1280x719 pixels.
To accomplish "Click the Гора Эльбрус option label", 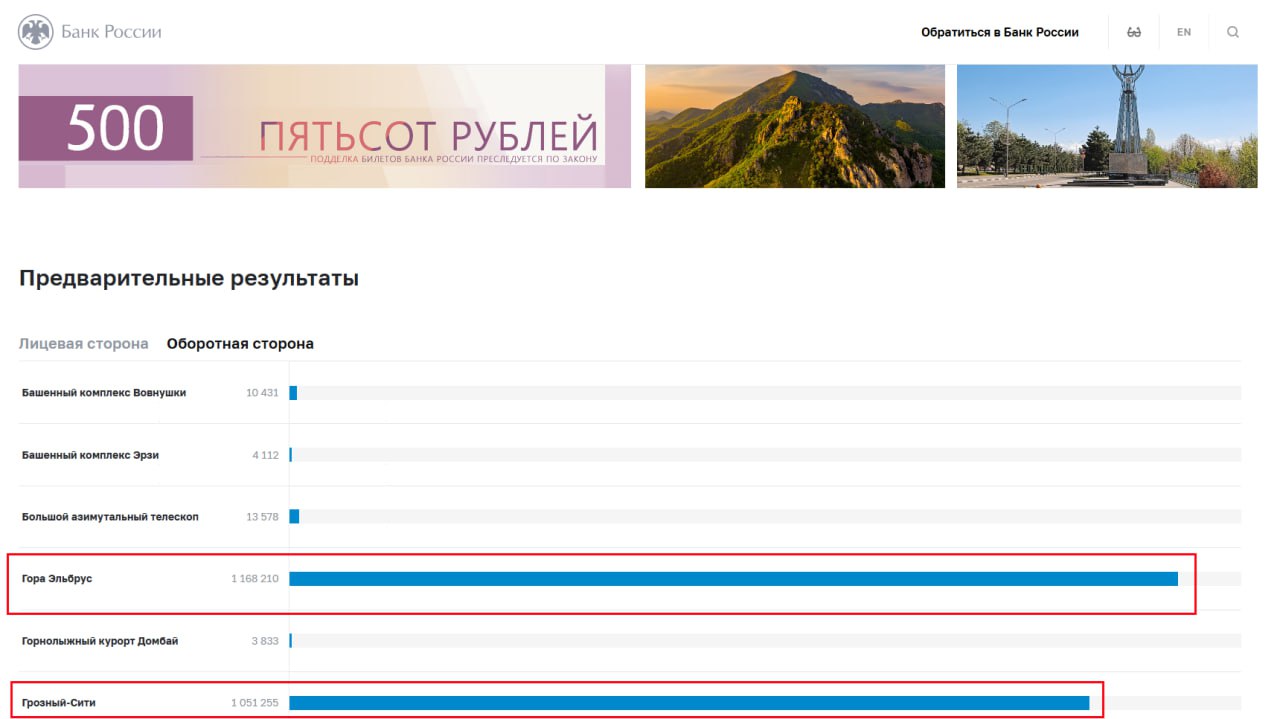I will pyautogui.click(x=57, y=579).
